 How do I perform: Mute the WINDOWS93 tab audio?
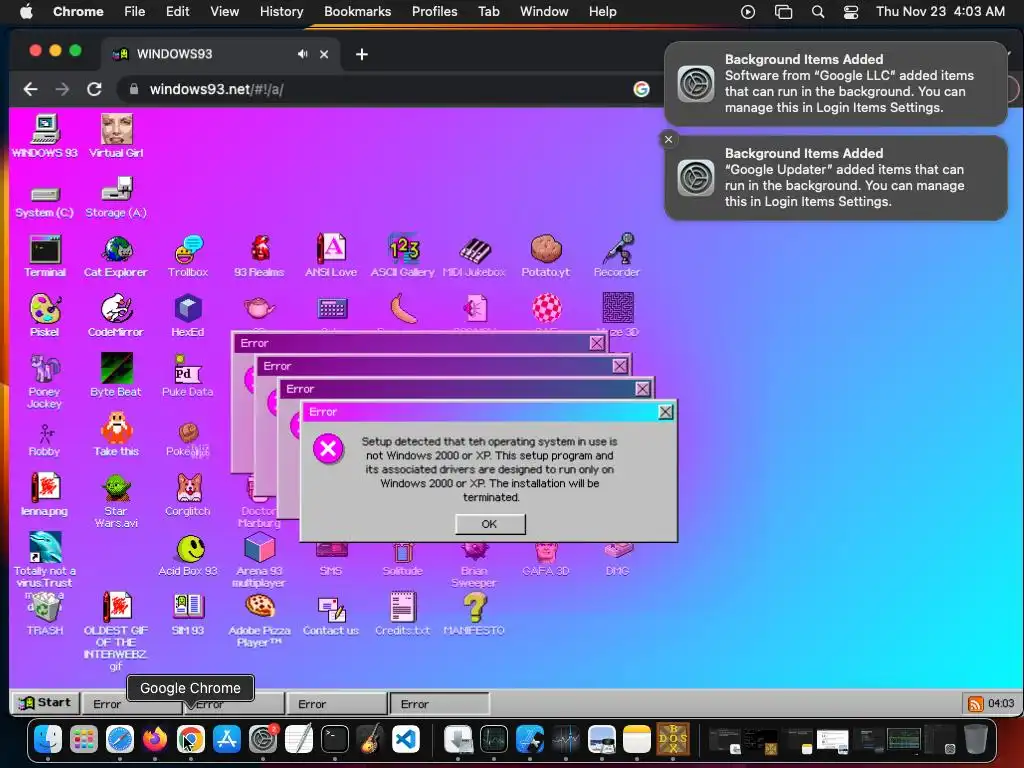302,54
